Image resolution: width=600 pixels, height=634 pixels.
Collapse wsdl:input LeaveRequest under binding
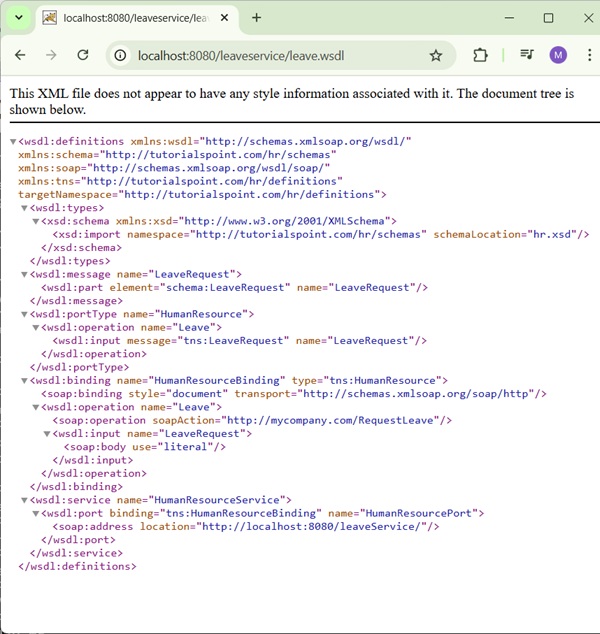[x=47, y=434]
